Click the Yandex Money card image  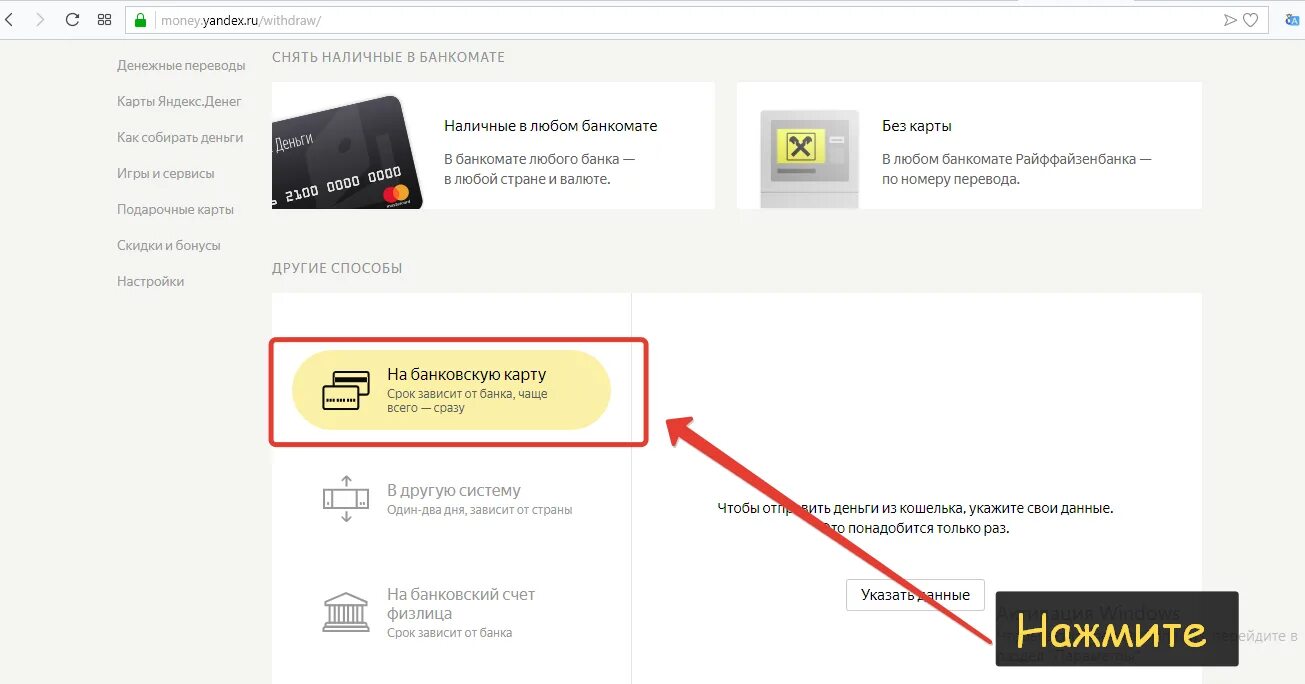(347, 152)
